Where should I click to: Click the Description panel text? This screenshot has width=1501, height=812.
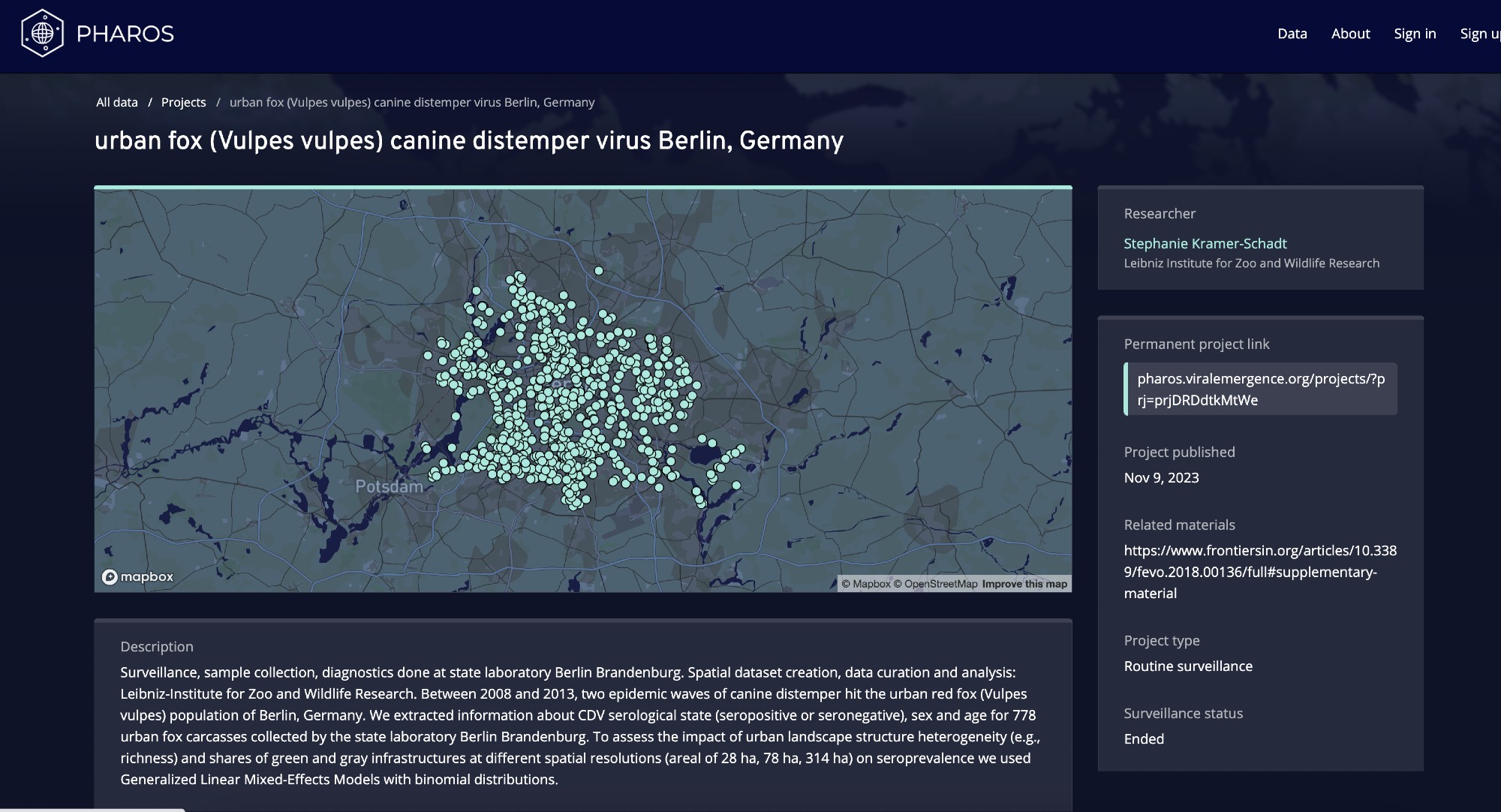coord(578,725)
